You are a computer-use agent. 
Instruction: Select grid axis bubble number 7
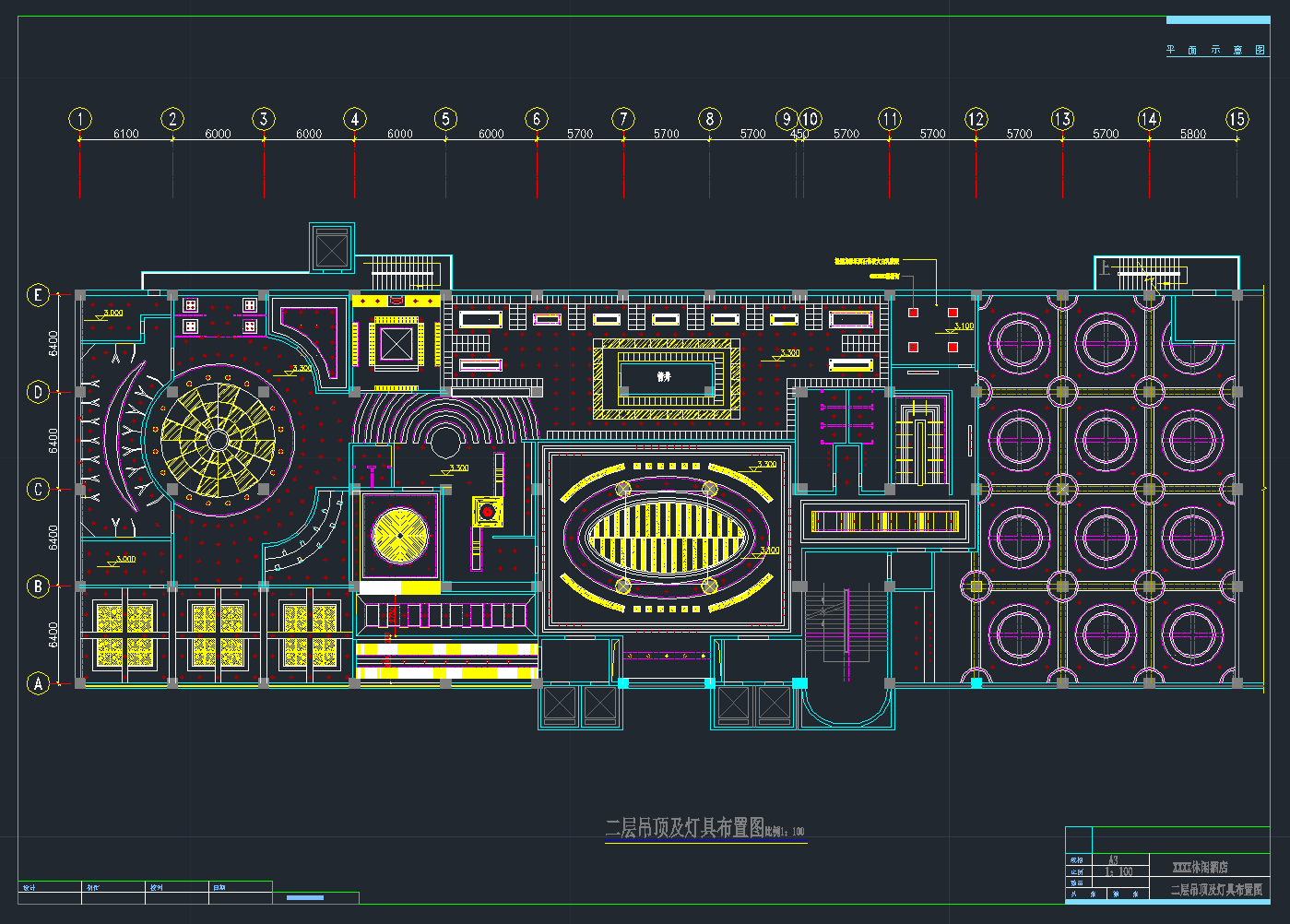click(x=623, y=119)
